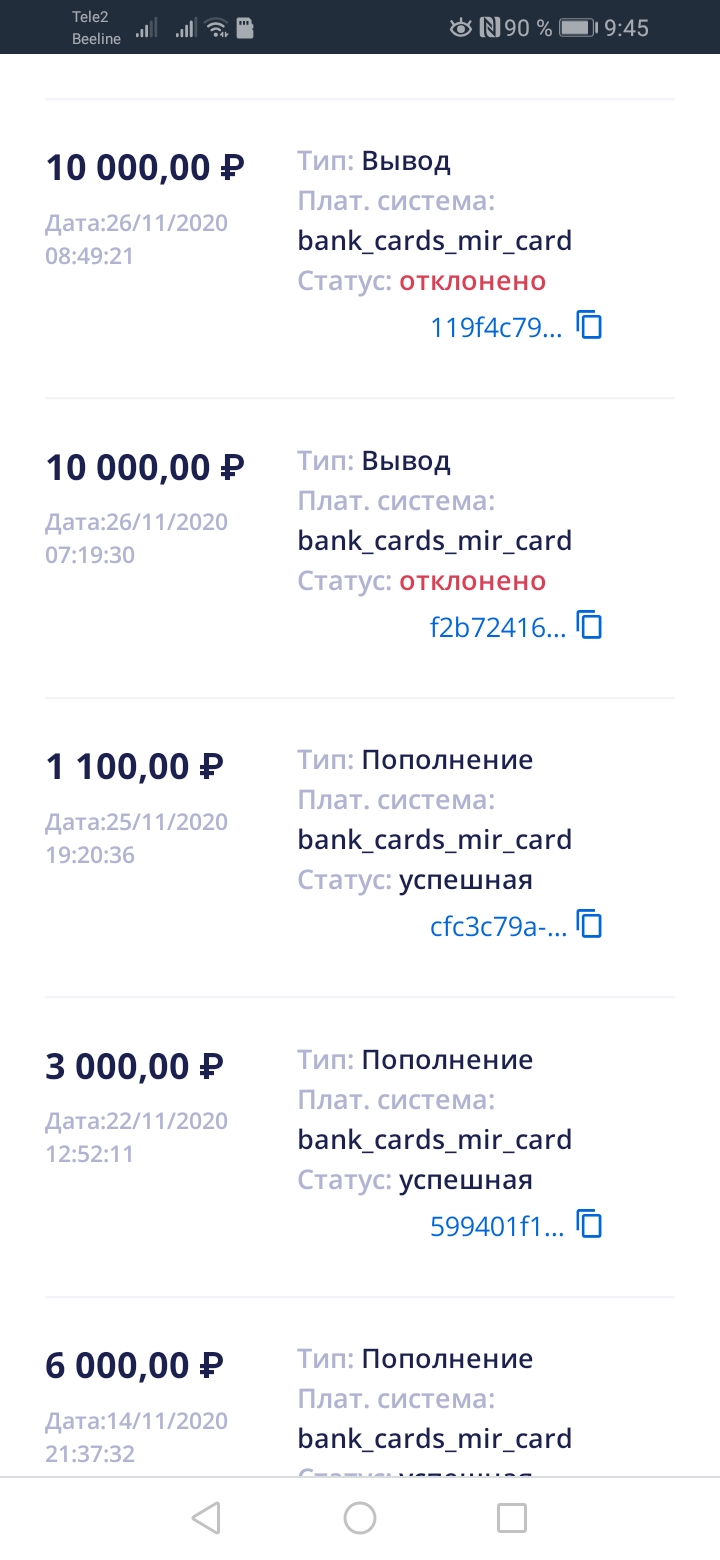
Task: Tap the Android back navigation button
Action: click(206, 1518)
